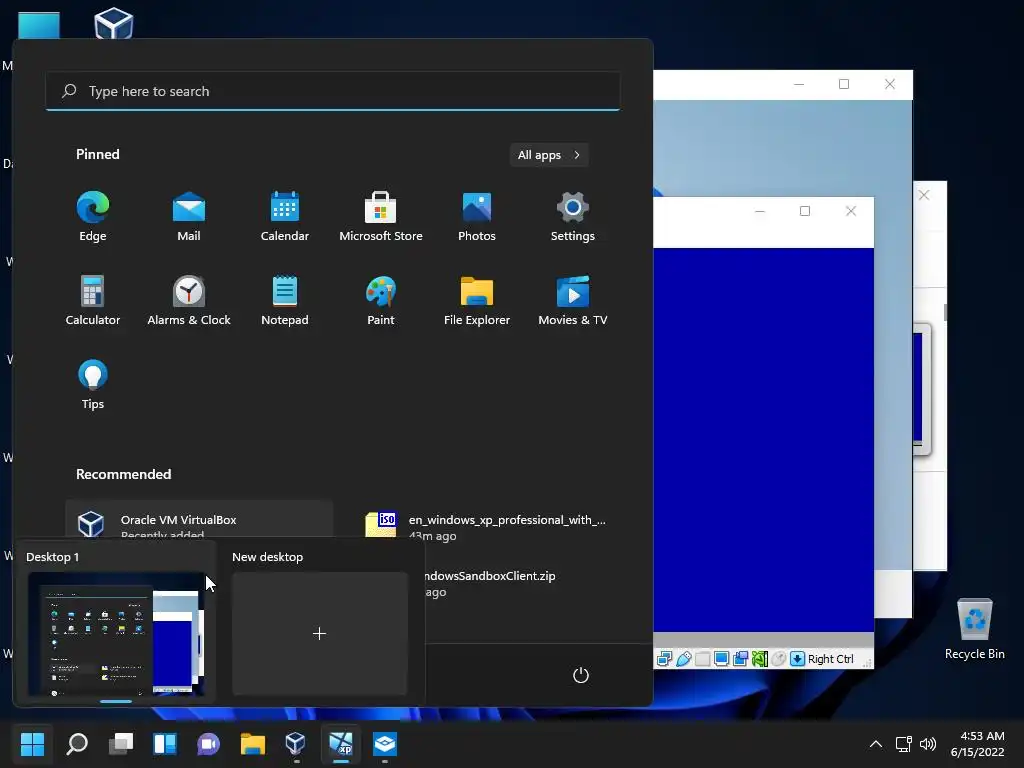This screenshot has width=1024, height=768.
Task: Click VM status bar recording icon
Action: tap(740, 659)
